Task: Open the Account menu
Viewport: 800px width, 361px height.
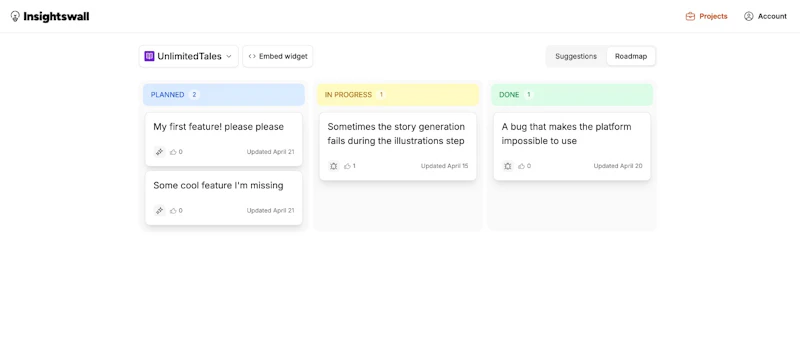Action: click(765, 16)
